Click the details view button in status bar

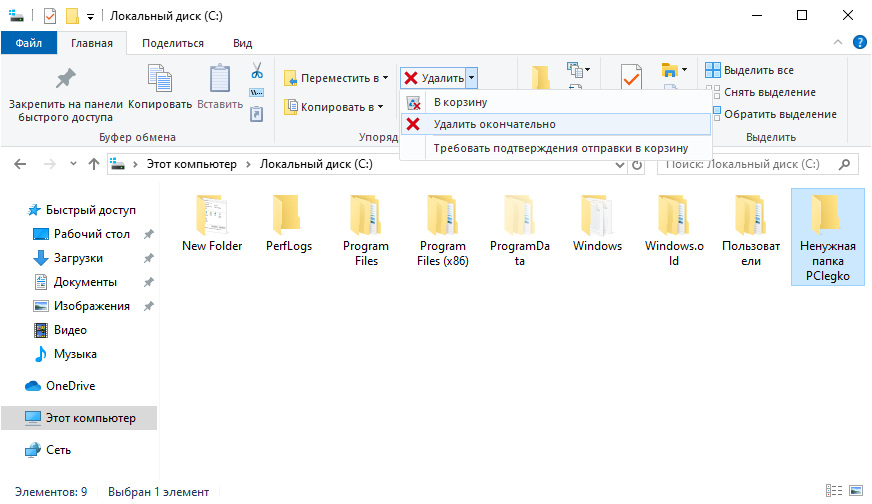point(833,491)
